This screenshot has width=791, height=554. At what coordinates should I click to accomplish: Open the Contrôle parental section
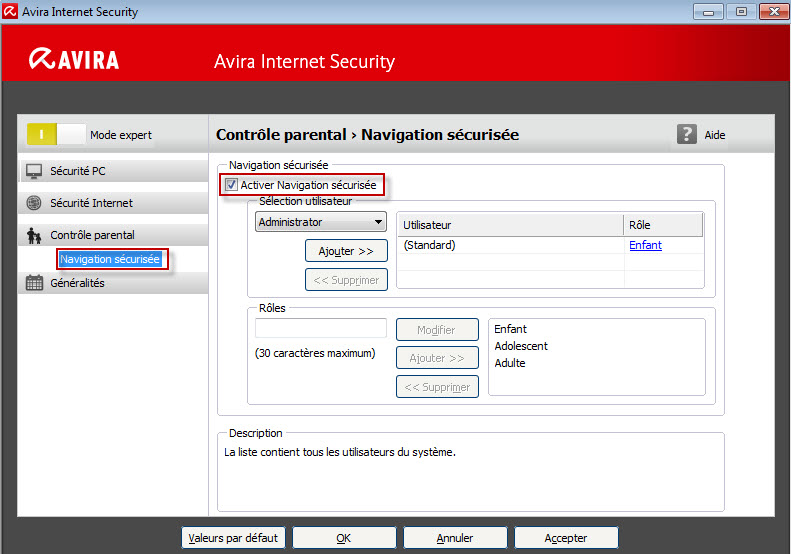pyautogui.click(x=114, y=235)
